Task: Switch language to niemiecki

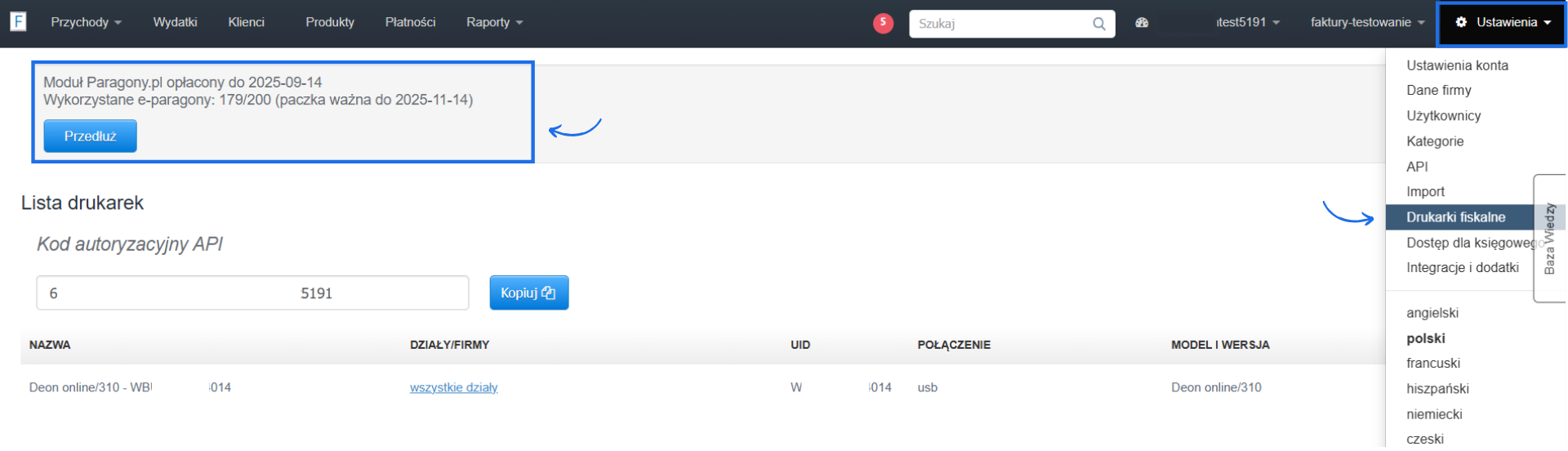Action: (1434, 414)
